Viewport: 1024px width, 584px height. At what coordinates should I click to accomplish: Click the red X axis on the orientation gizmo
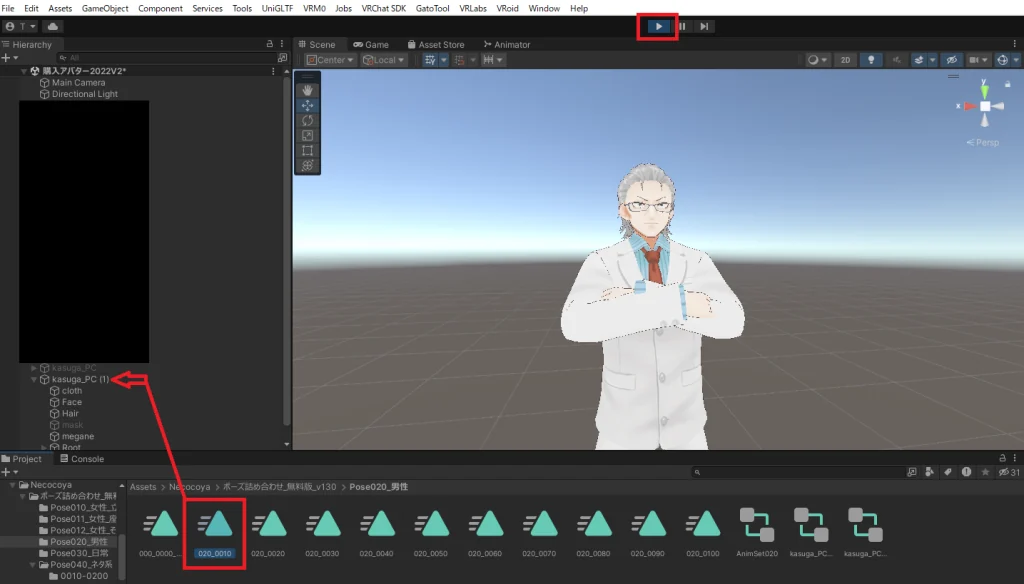click(969, 106)
